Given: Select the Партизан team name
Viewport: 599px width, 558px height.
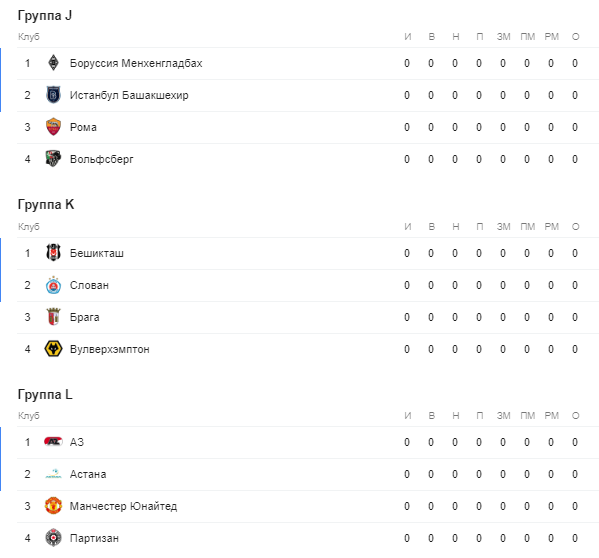Looking at the screenshot, I should point(94,538).
